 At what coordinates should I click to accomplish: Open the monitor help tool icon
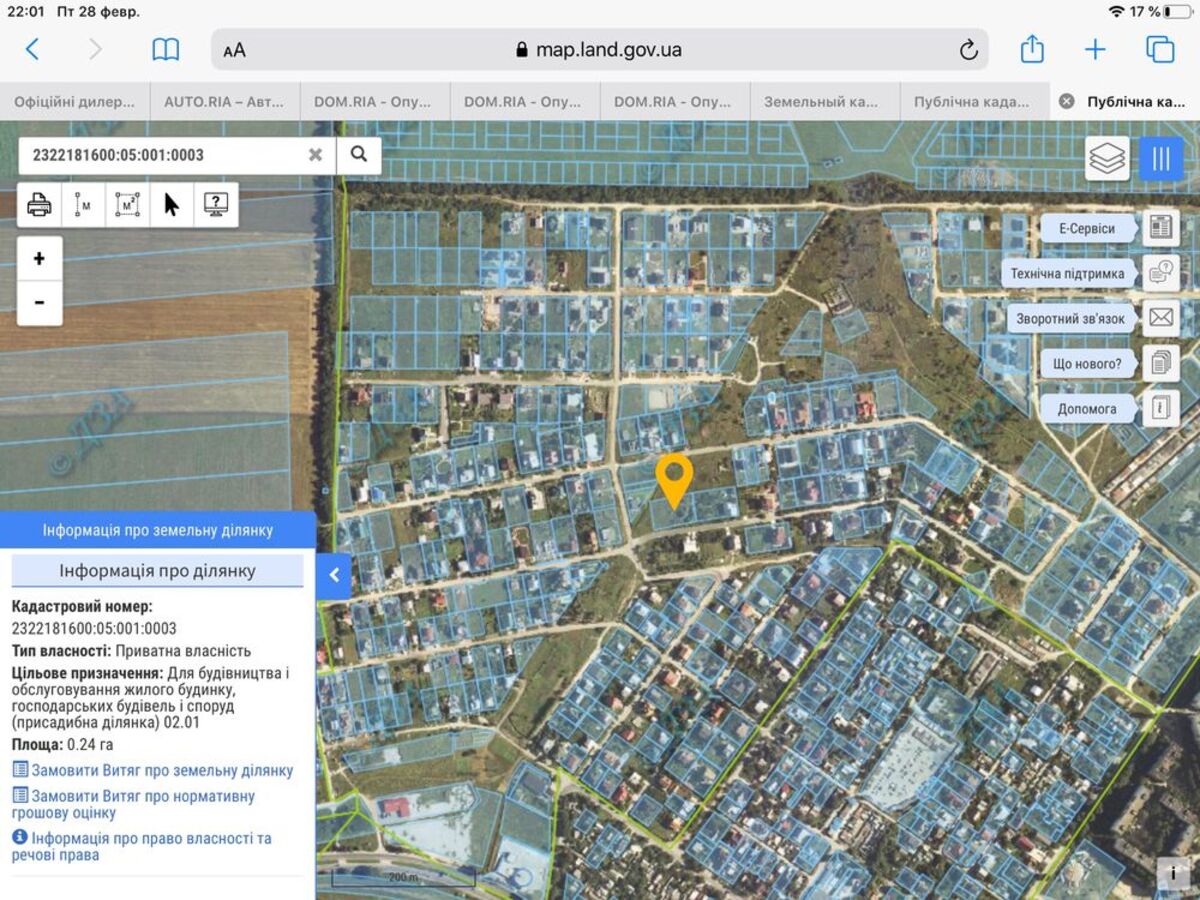pos(215,205)
